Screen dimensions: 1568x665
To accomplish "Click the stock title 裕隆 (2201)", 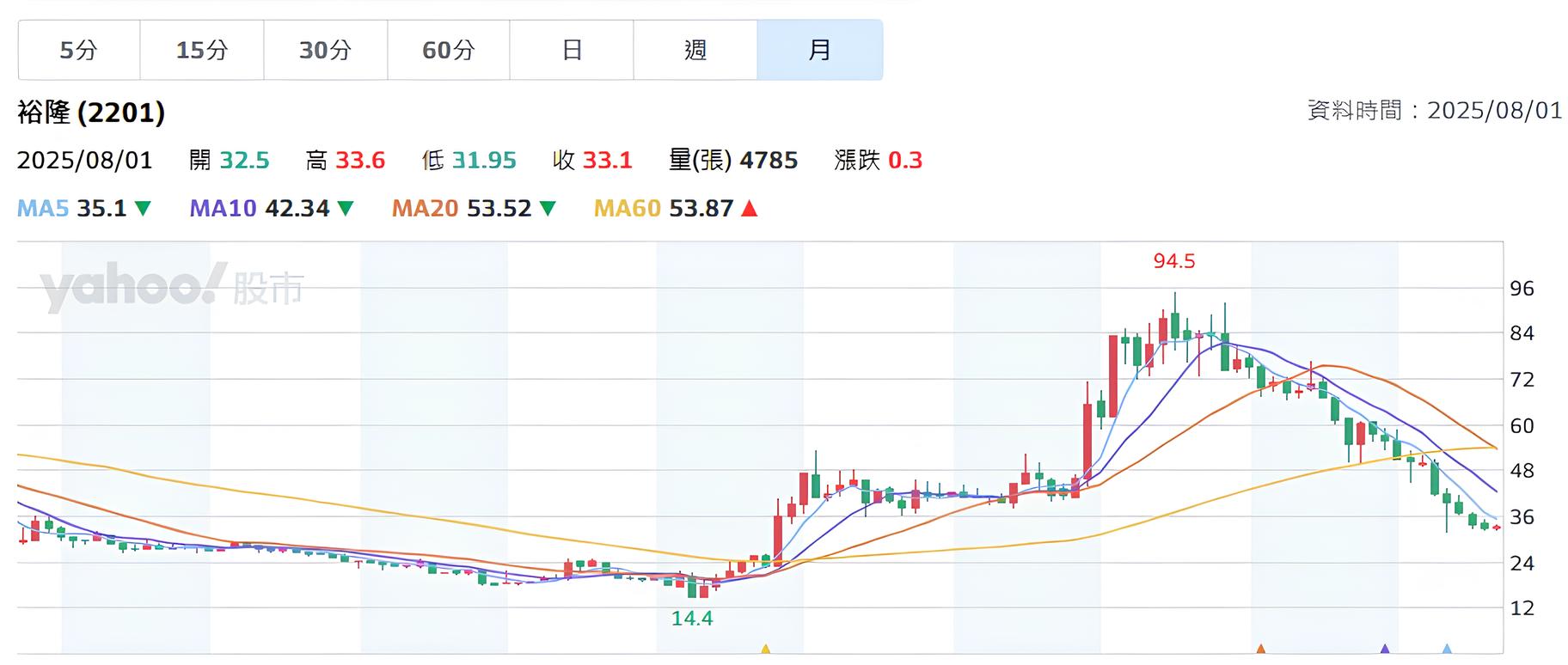I will pyautogui.click(x=91, y=113).
